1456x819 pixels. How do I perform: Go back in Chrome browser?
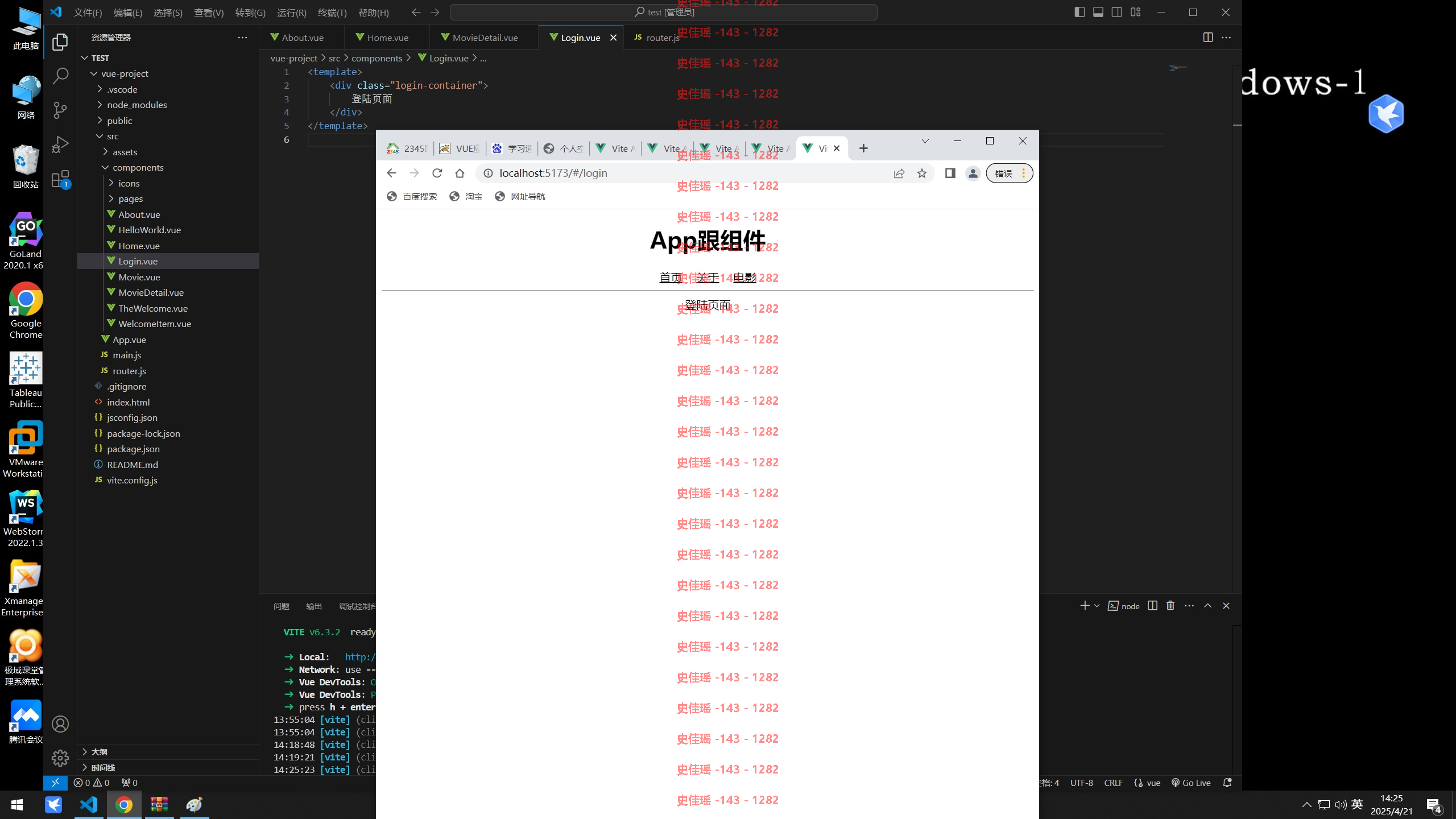tap(391, 173)
